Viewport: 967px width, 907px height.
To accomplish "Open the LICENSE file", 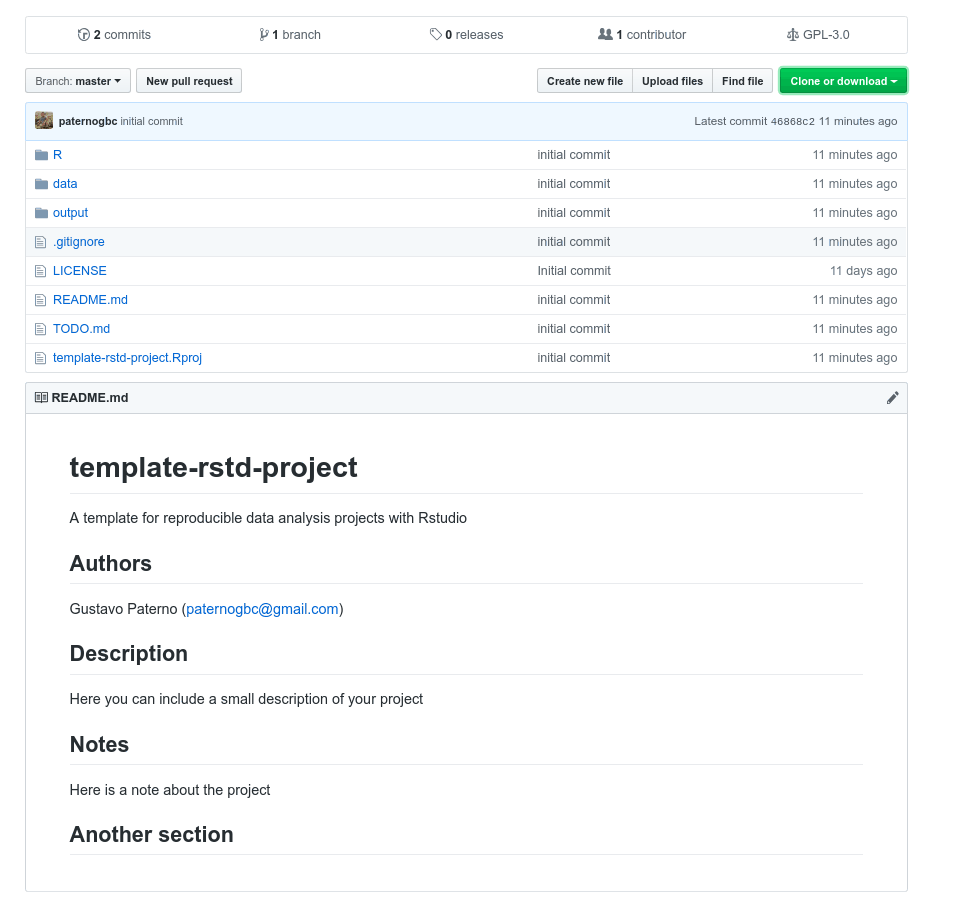I will point(80,271).
